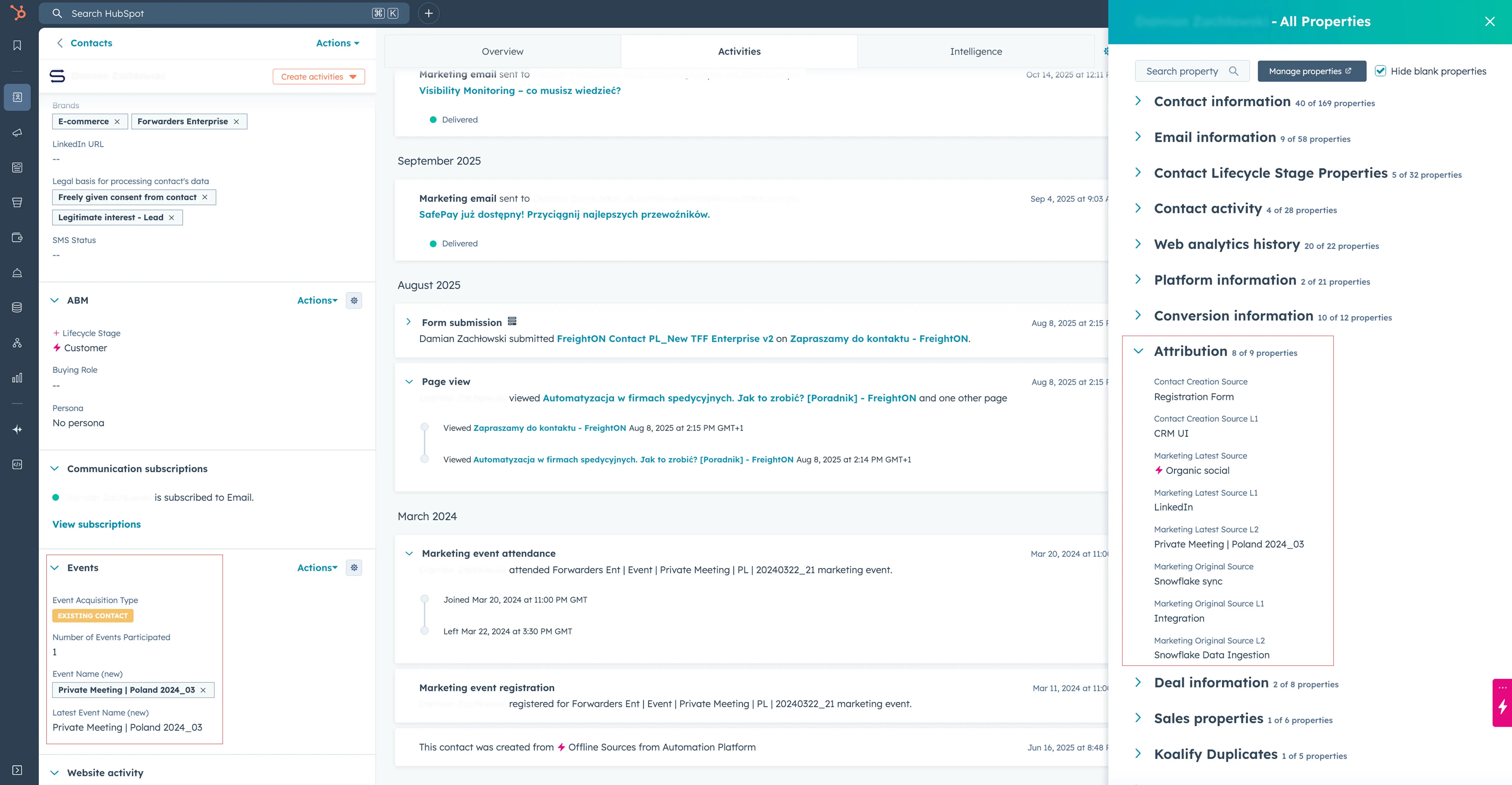
Task: Expand Contact information properties group
Action: (1138, 101)
